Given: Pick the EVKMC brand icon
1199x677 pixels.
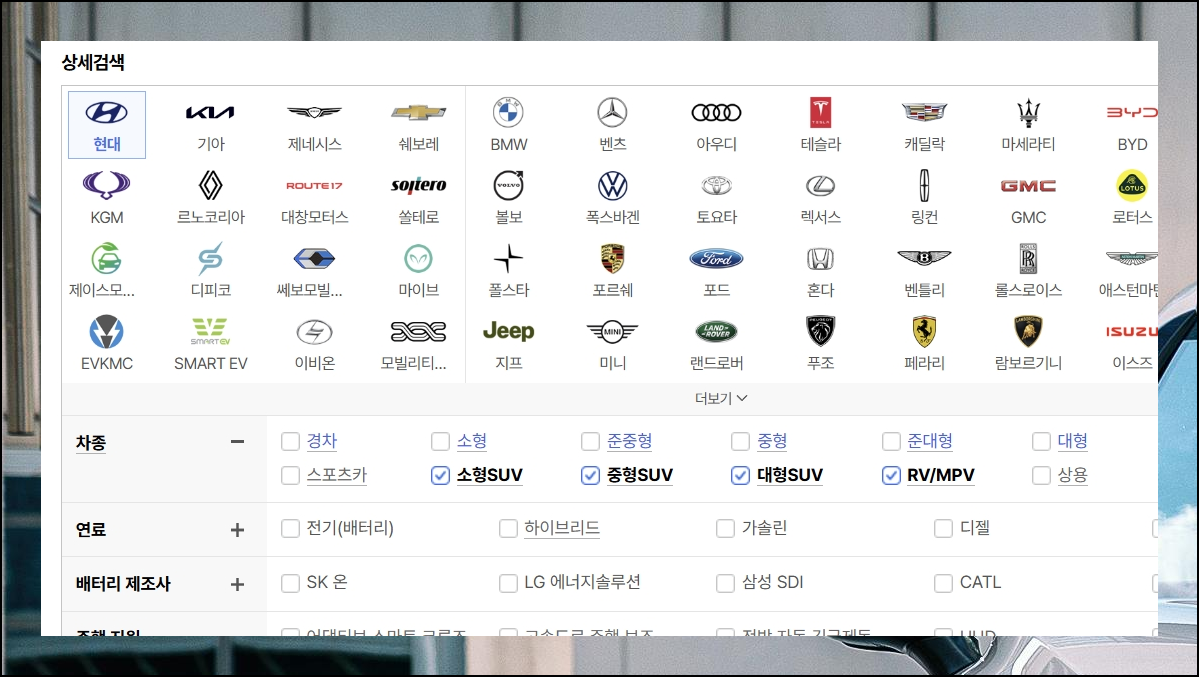Looking at the screenshot, I should pyautogui.click(x=106, y=331).
